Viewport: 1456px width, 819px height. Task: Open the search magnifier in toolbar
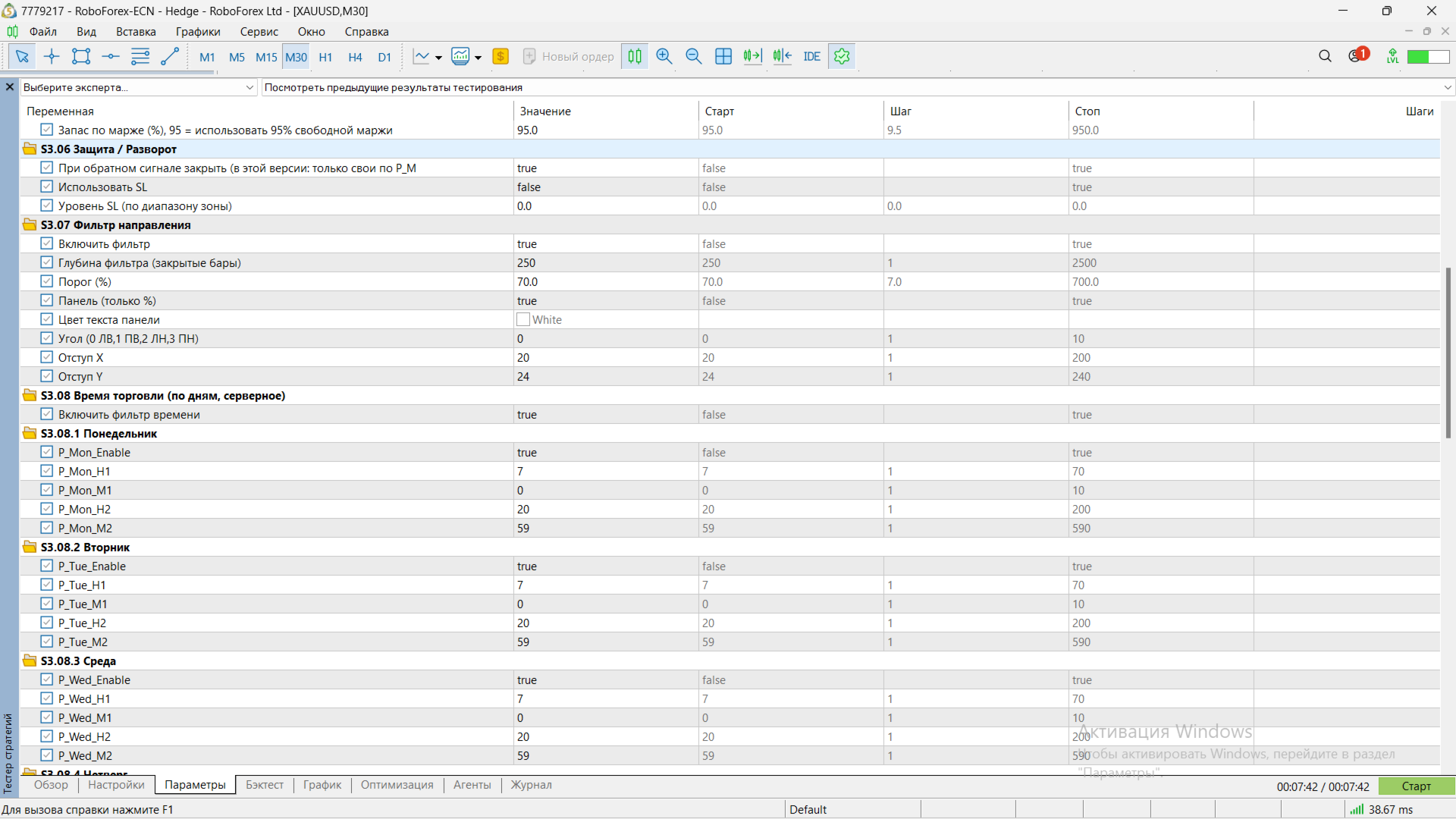pos(1325,56)
